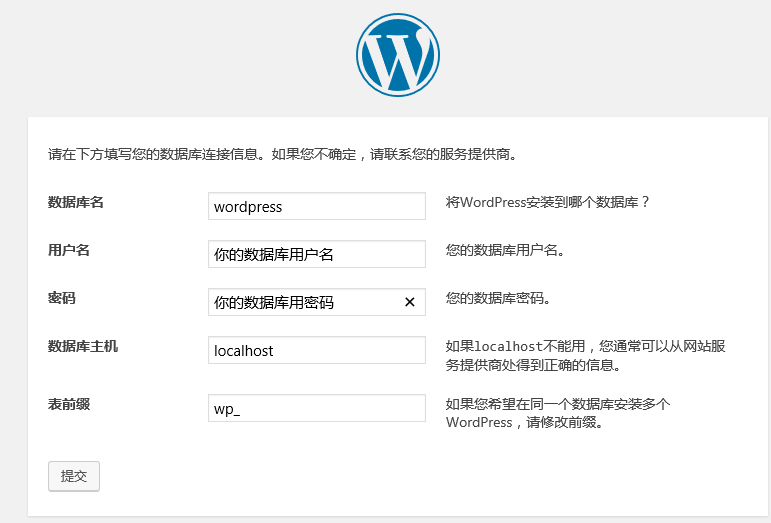Image resolution: width=771 pixels, height=523 pixels.
Task: Click the 表前缀 label
Action: 69,404
